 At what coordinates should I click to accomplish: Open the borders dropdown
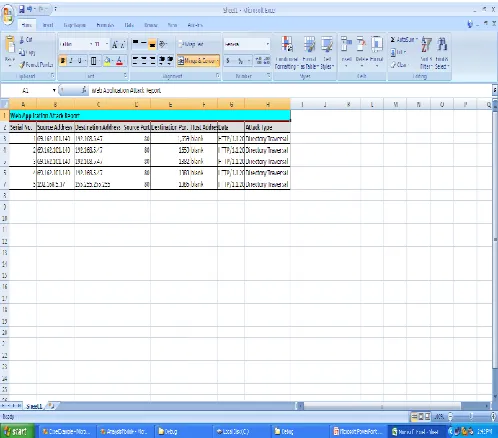click(x=99, y=61)
